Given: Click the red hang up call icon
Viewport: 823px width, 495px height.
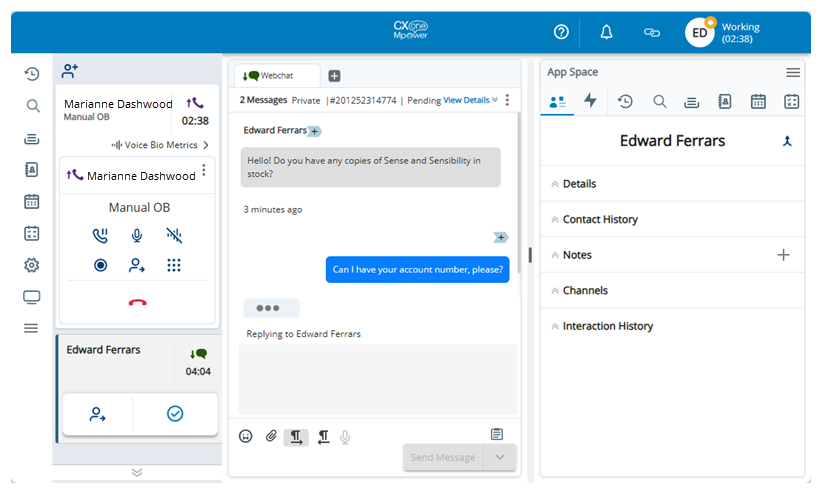Looking at the screenshot, I should tap(137, 302).
